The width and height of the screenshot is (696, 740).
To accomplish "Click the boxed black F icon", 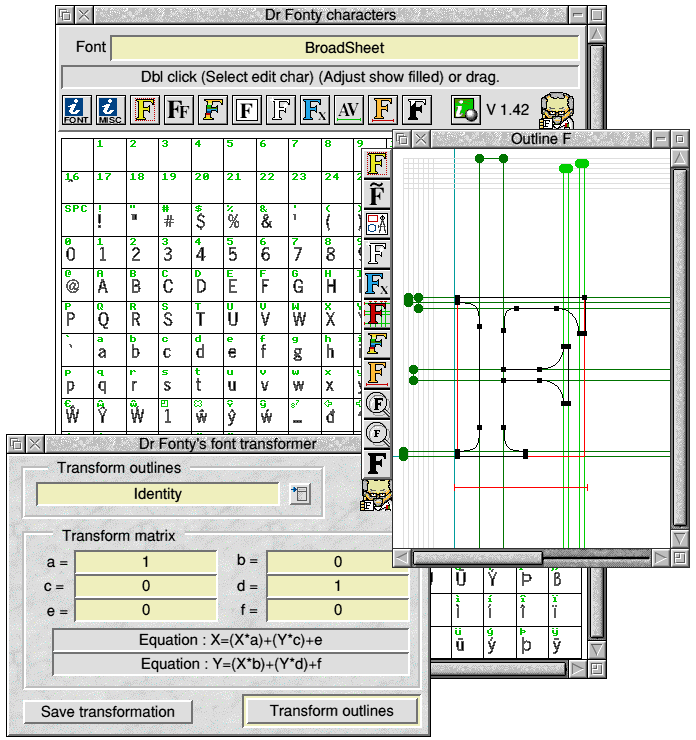I will [x=246, y=110].
